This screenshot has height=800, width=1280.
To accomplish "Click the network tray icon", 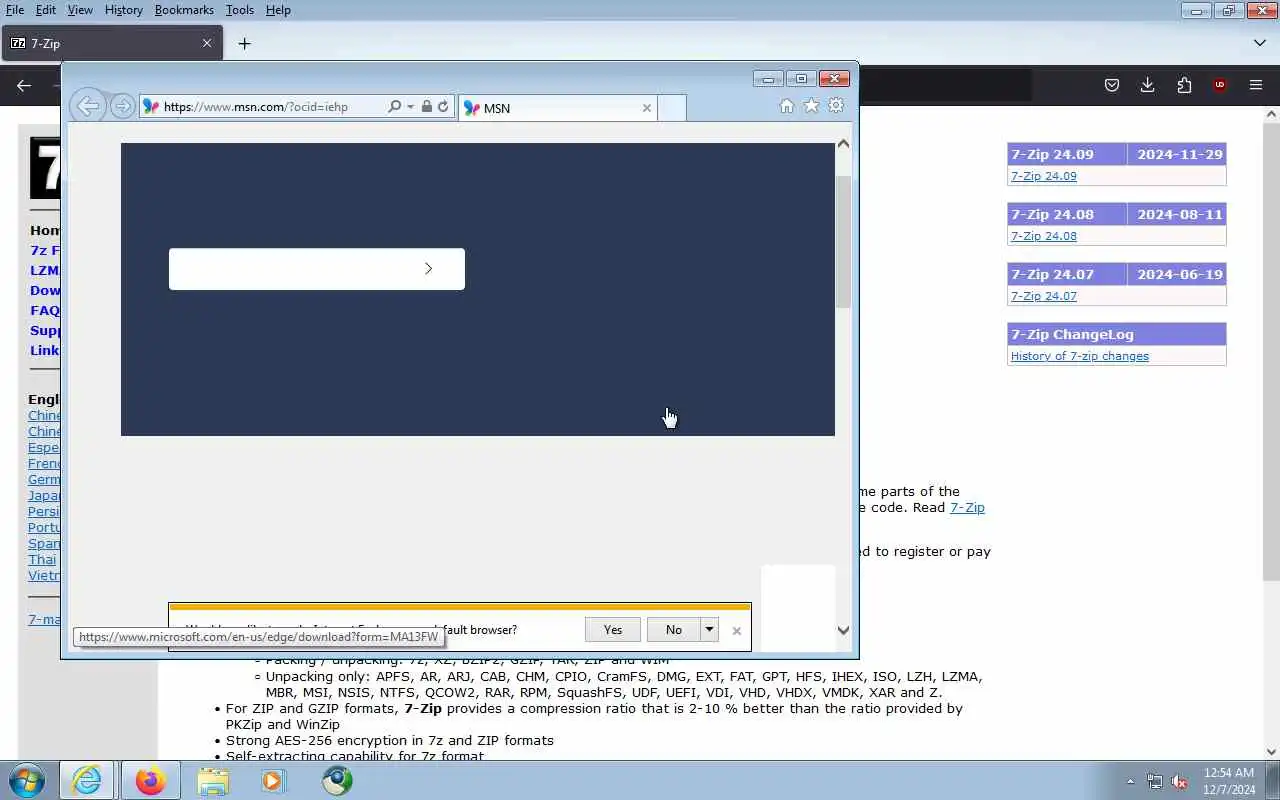I will pos(1155,781).
